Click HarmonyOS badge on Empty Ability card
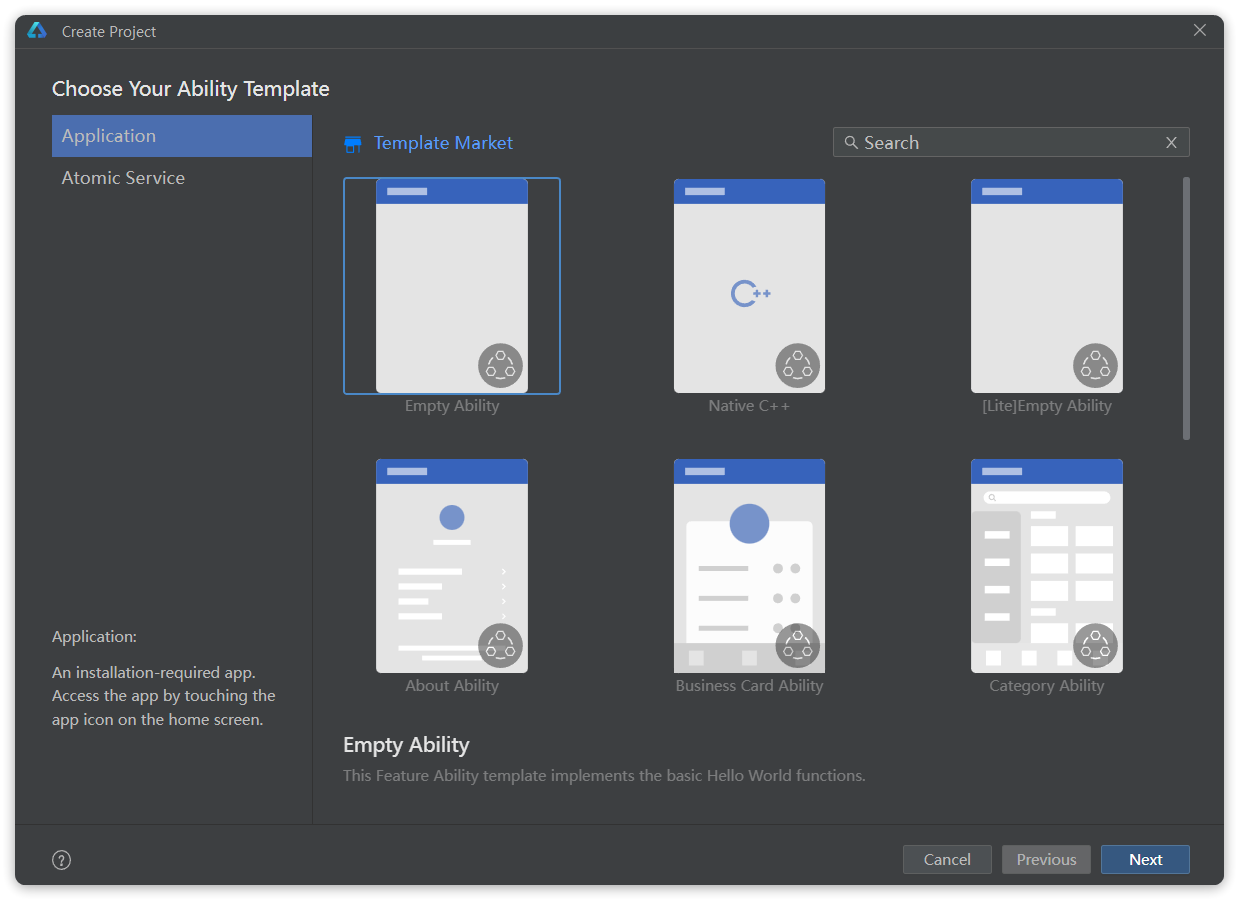 (500, 366)
